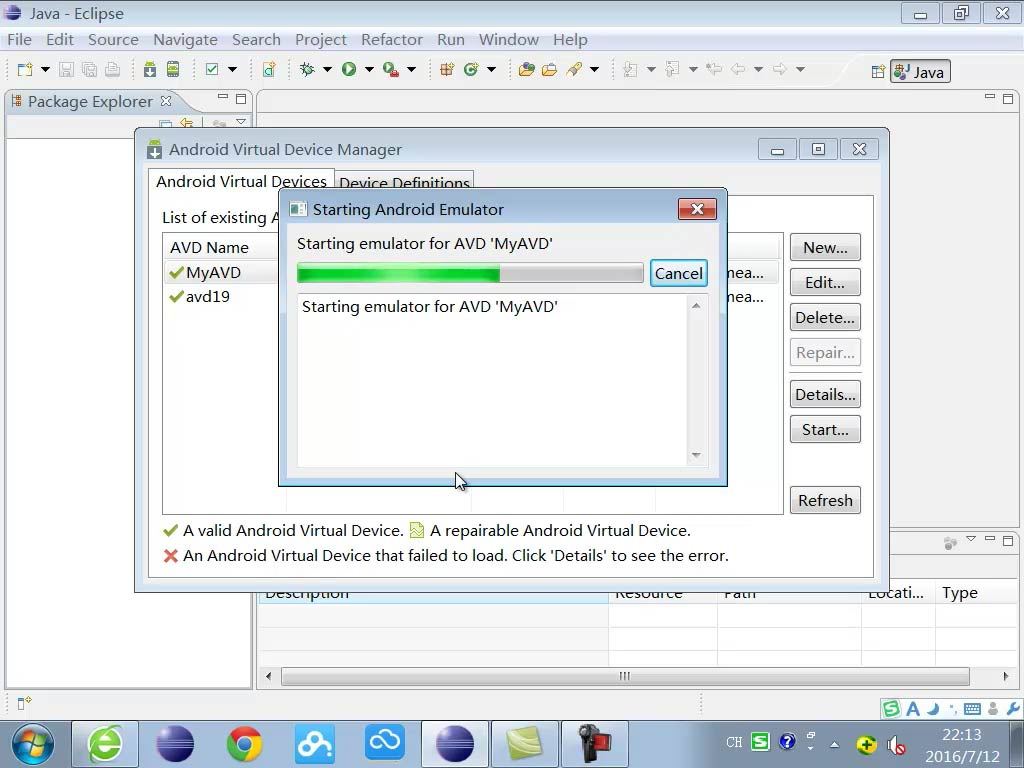The width and height of the screenshot is (1024, 768).
Task: Toggle the IME soft keyboard icon
Action: coord(972,709)
